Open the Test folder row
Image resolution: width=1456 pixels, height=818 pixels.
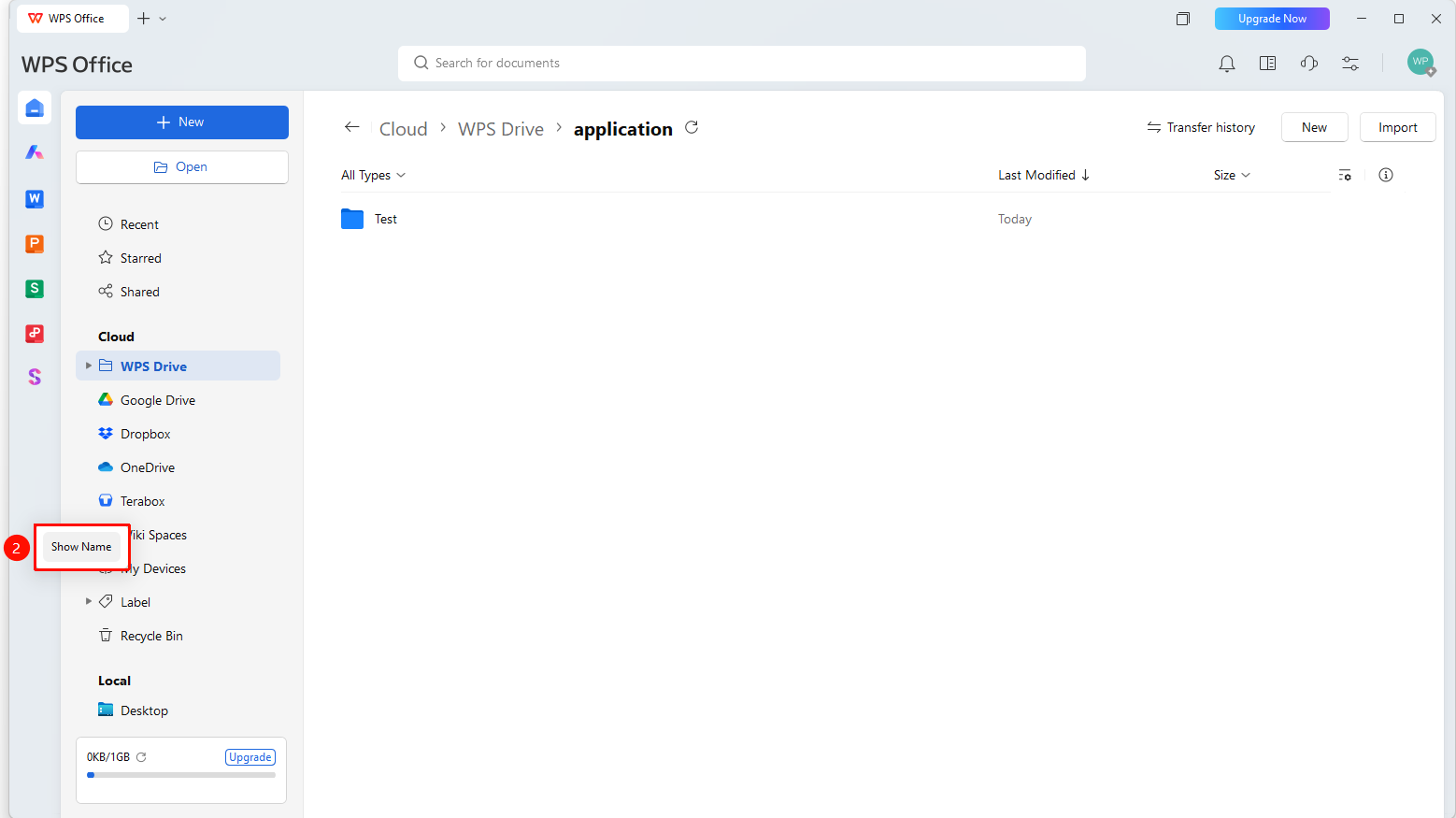(x=835, y=219)
